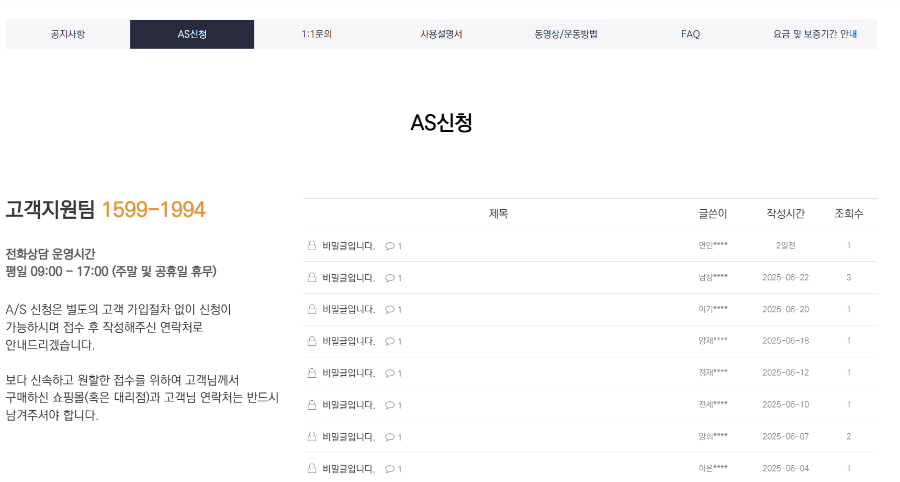Click lock icon on the 2025-06-07 post
This screenshot has height=482, width=900.
tap(312, 437)
